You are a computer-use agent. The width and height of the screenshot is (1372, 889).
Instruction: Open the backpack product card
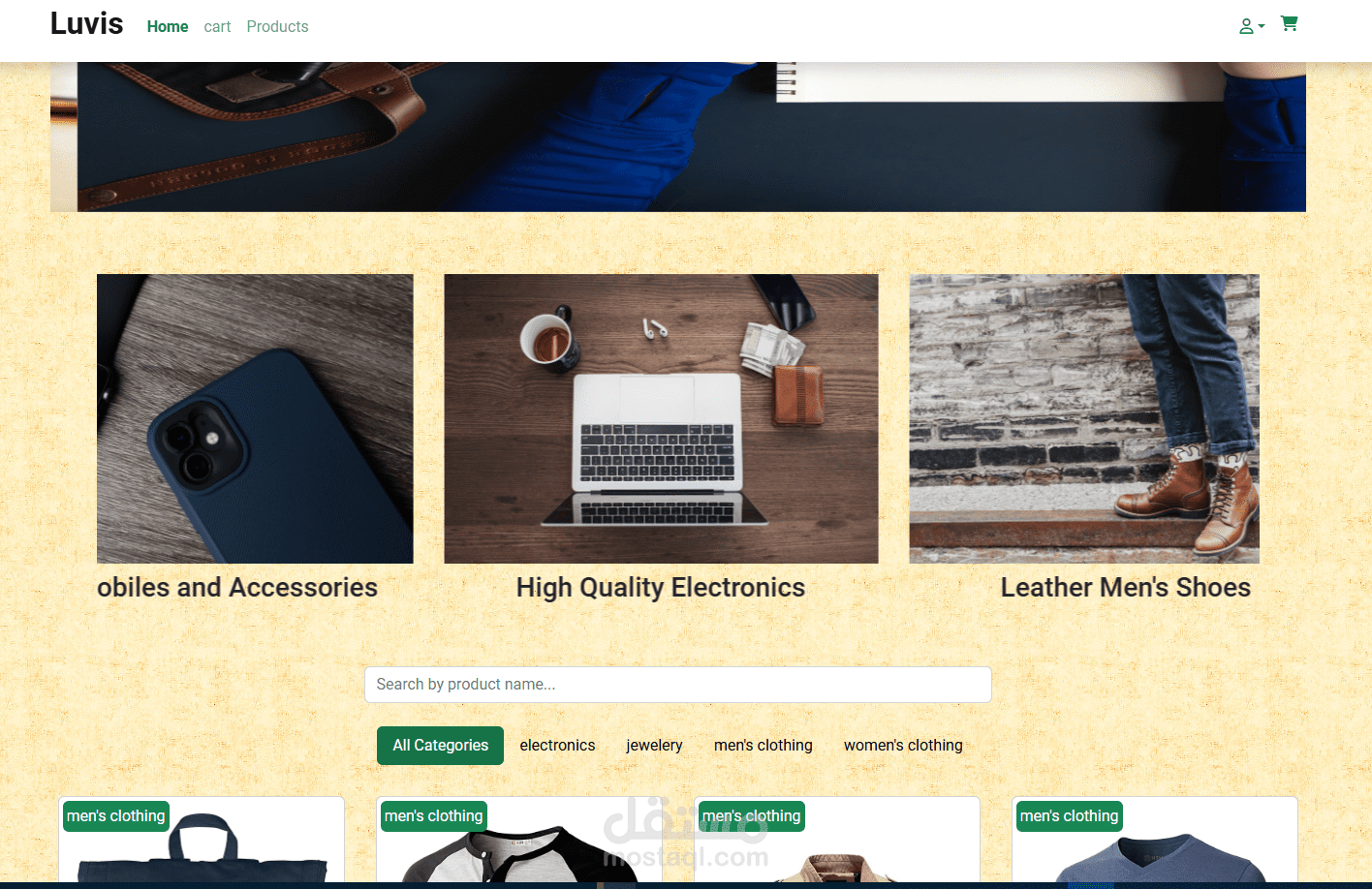click(202, 841)
